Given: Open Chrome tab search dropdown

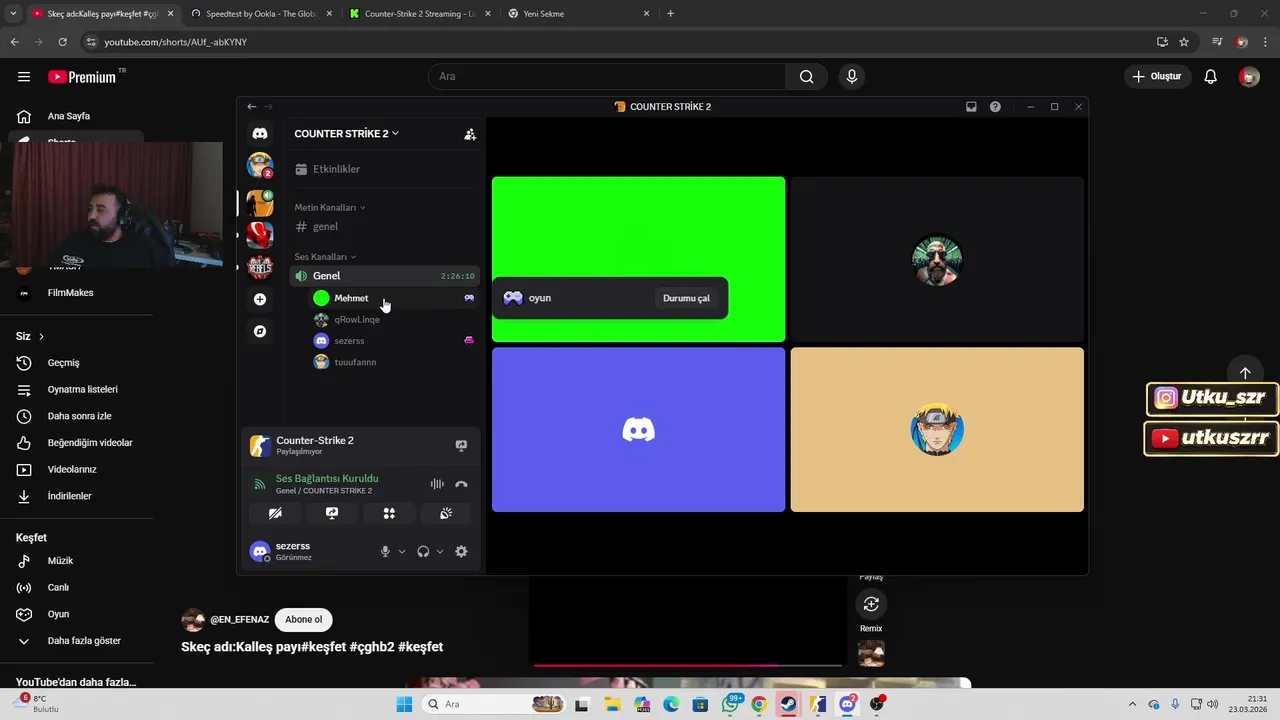Looking at the screenshot, I should click(x=13, y=14).
